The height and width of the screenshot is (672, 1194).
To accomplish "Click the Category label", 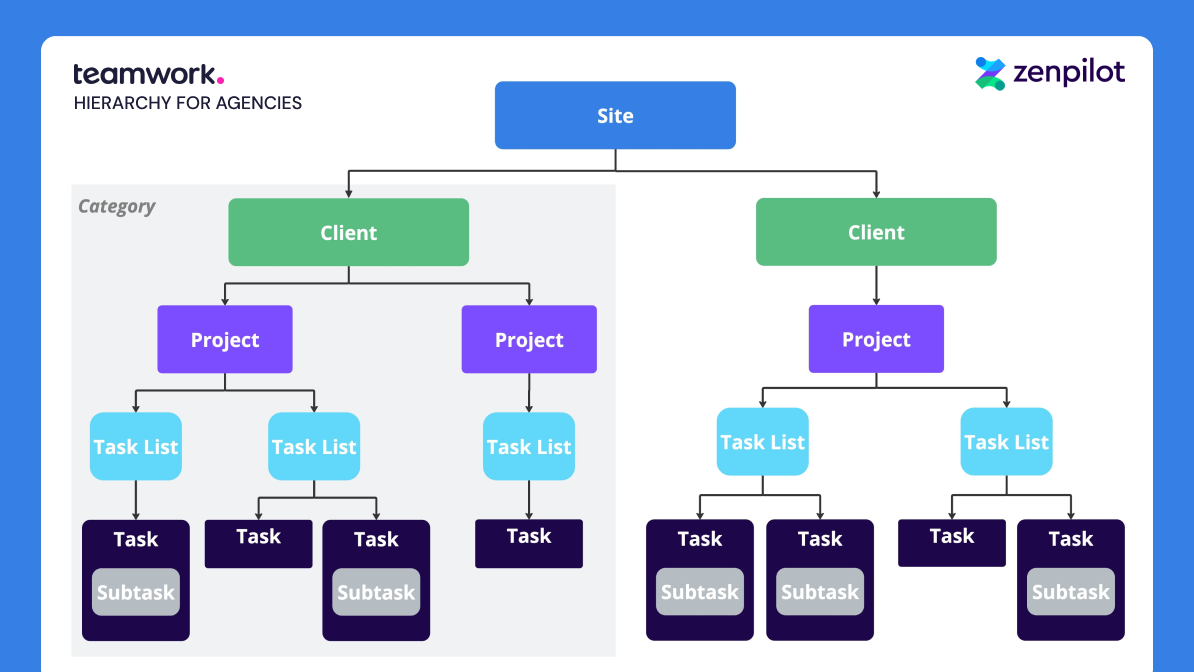I will pos(116,206).
